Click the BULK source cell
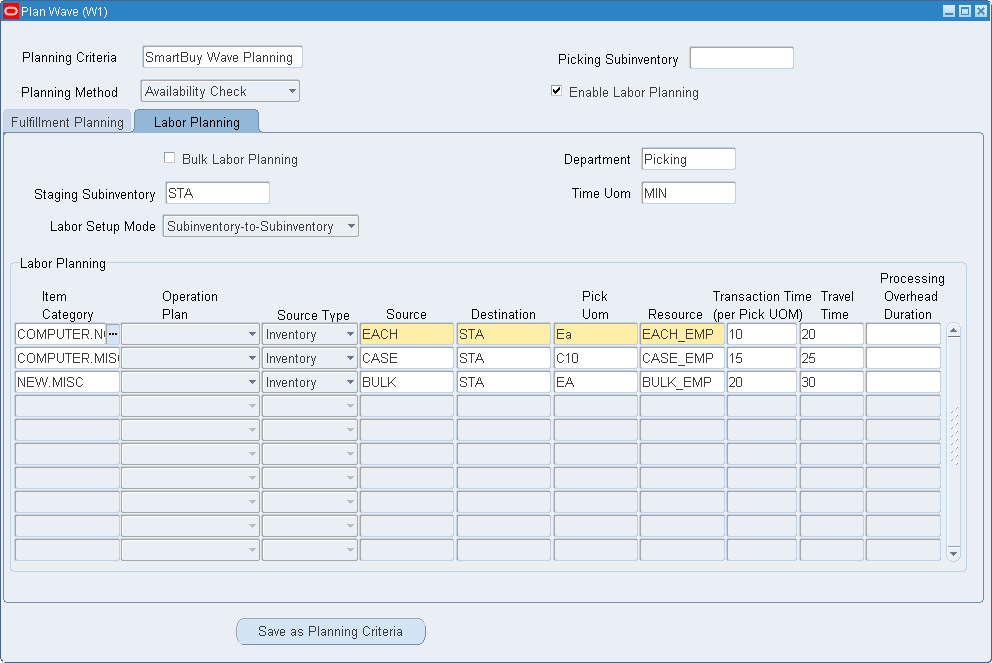992x663 pixels. [x=407, y=382]
